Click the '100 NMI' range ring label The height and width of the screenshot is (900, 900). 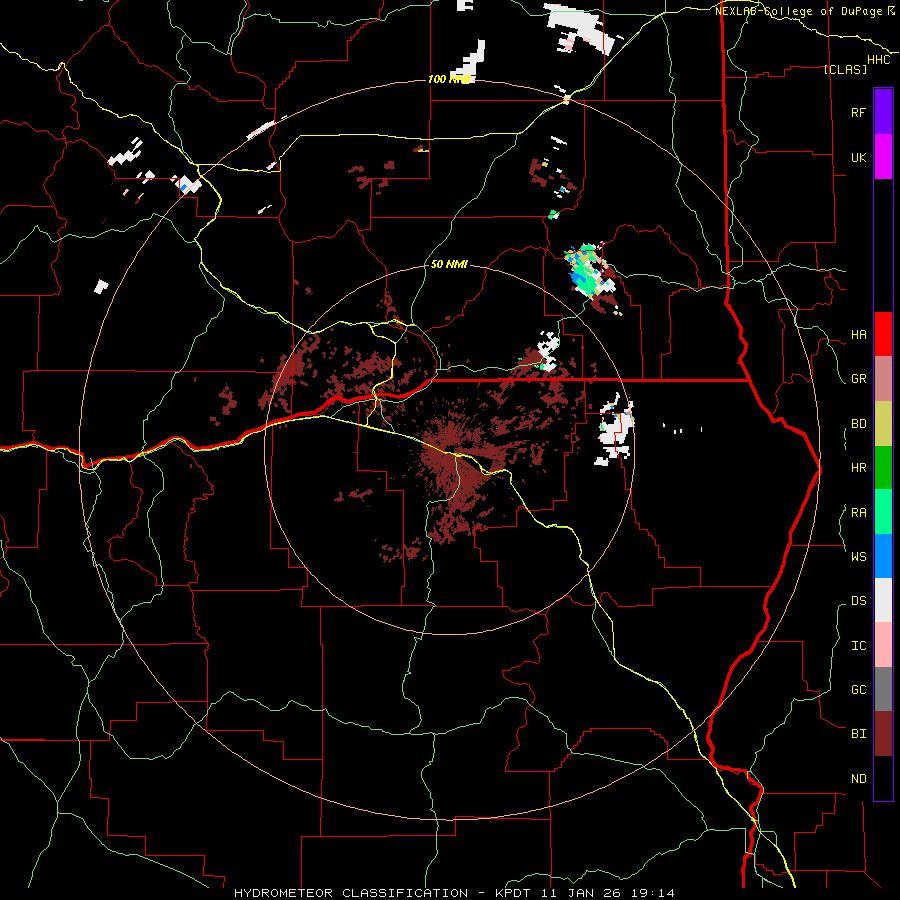coord(449,79)
